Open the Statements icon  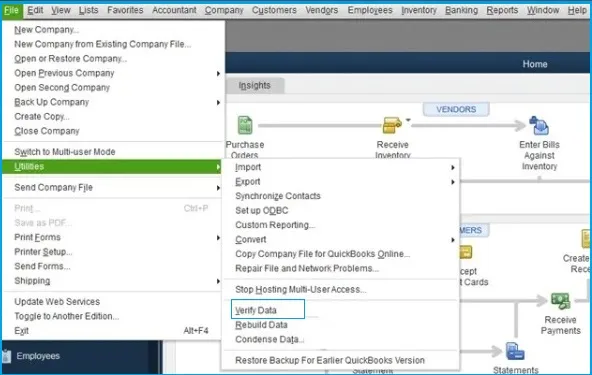[x=515, y=351]
